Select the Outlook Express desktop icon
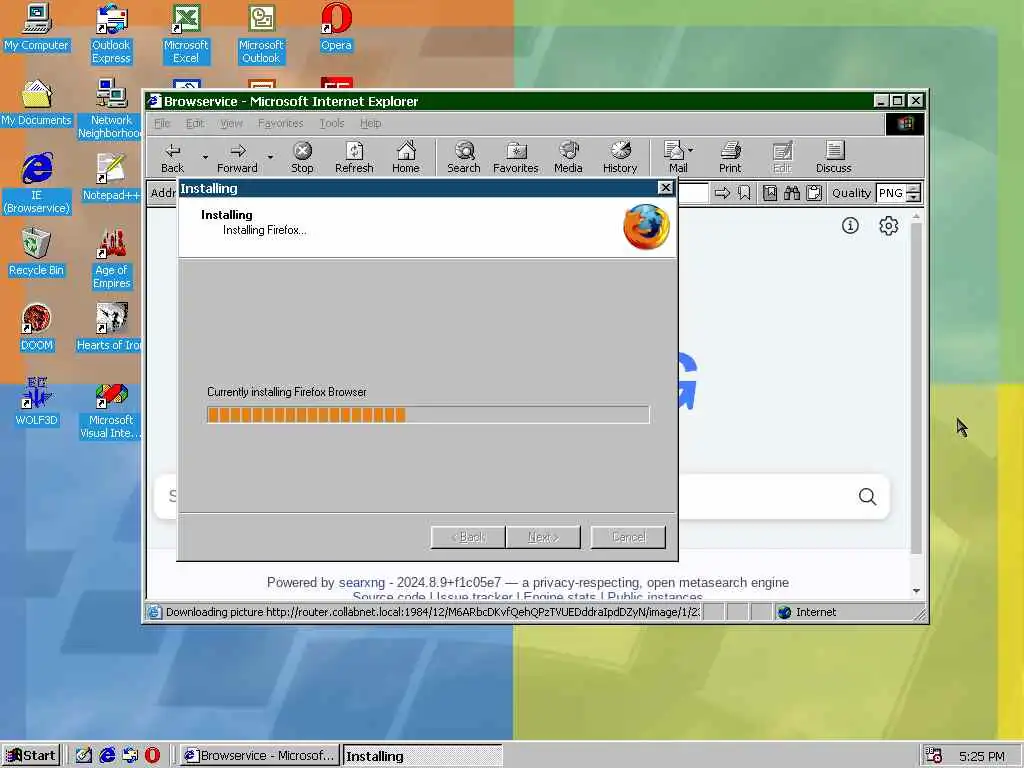The image size is (1024, 768). [111, 34]
